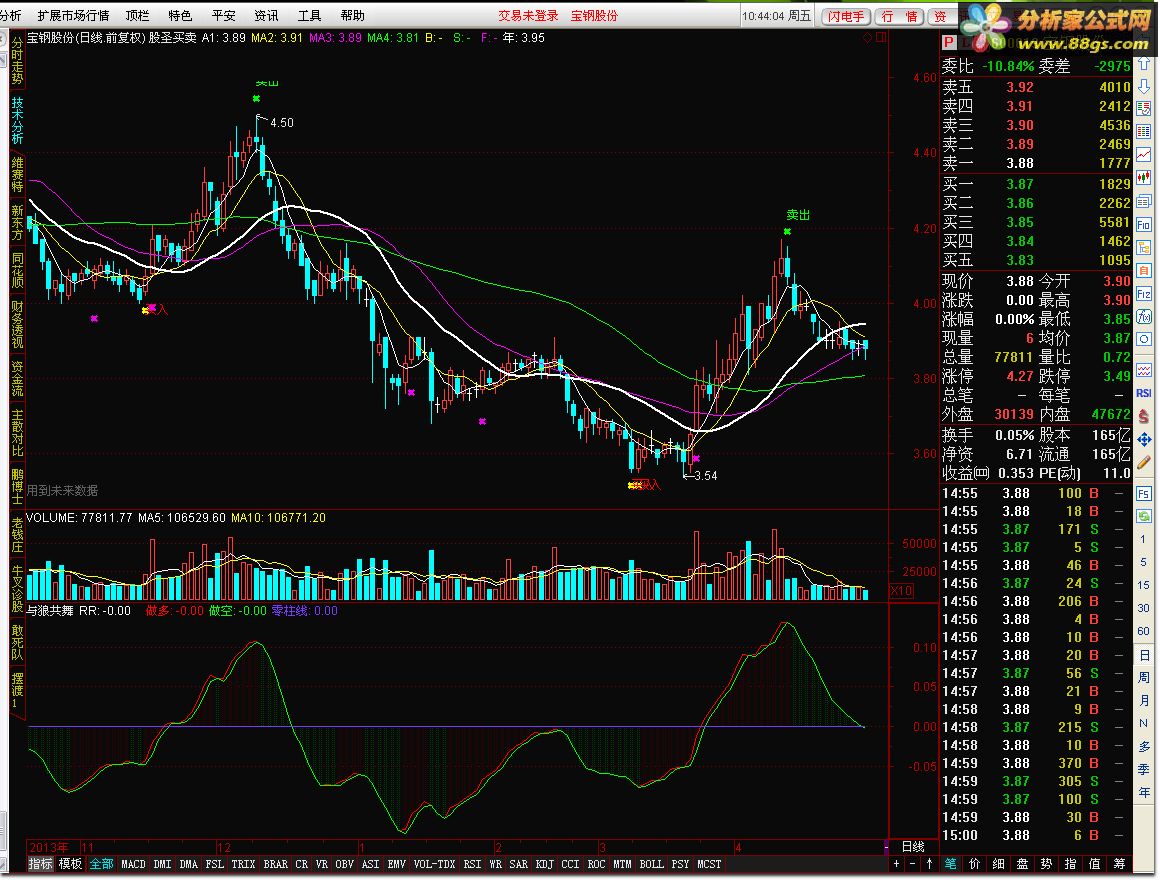
Task: Click the minus zoom button at bottom
Action: pyautogui.click(x=912, y=864)
